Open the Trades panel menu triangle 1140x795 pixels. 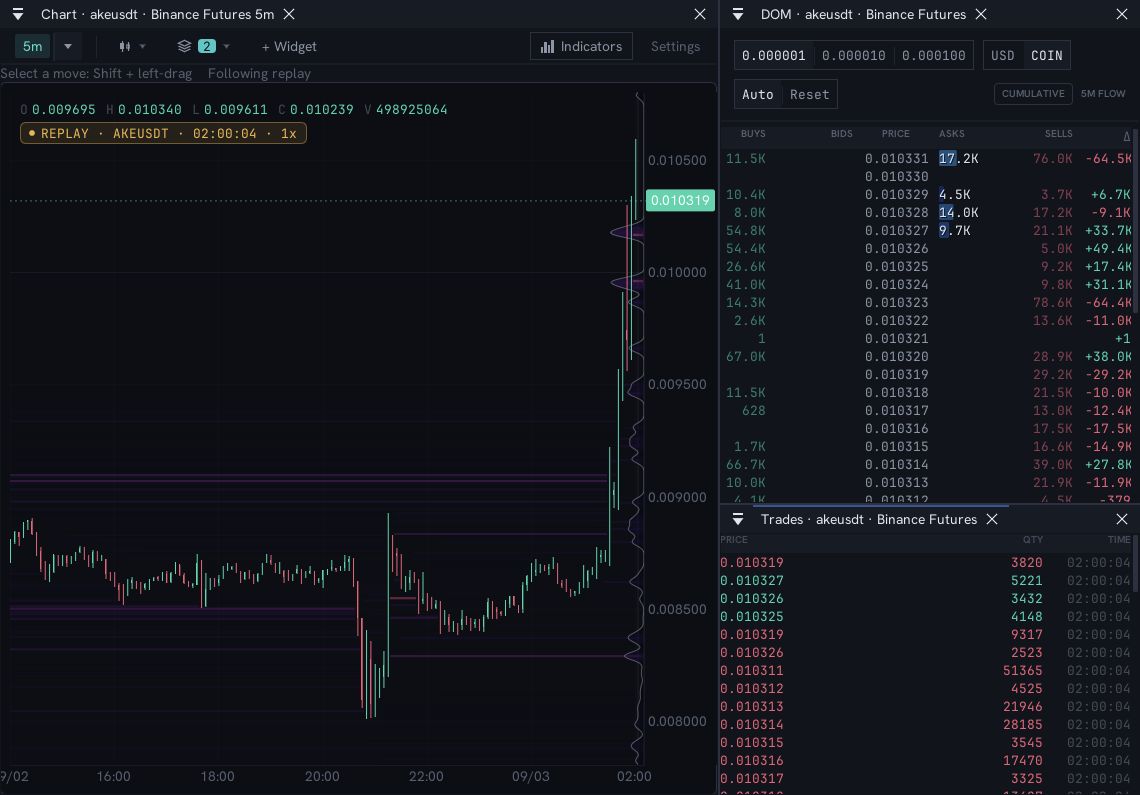pyautogui.click(x=738, y=519)
